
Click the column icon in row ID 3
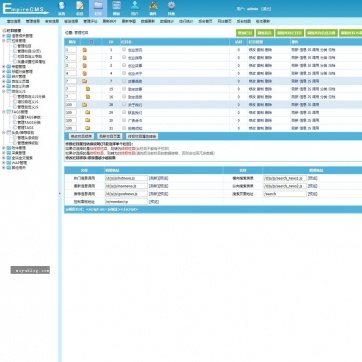tap(85, 66)
